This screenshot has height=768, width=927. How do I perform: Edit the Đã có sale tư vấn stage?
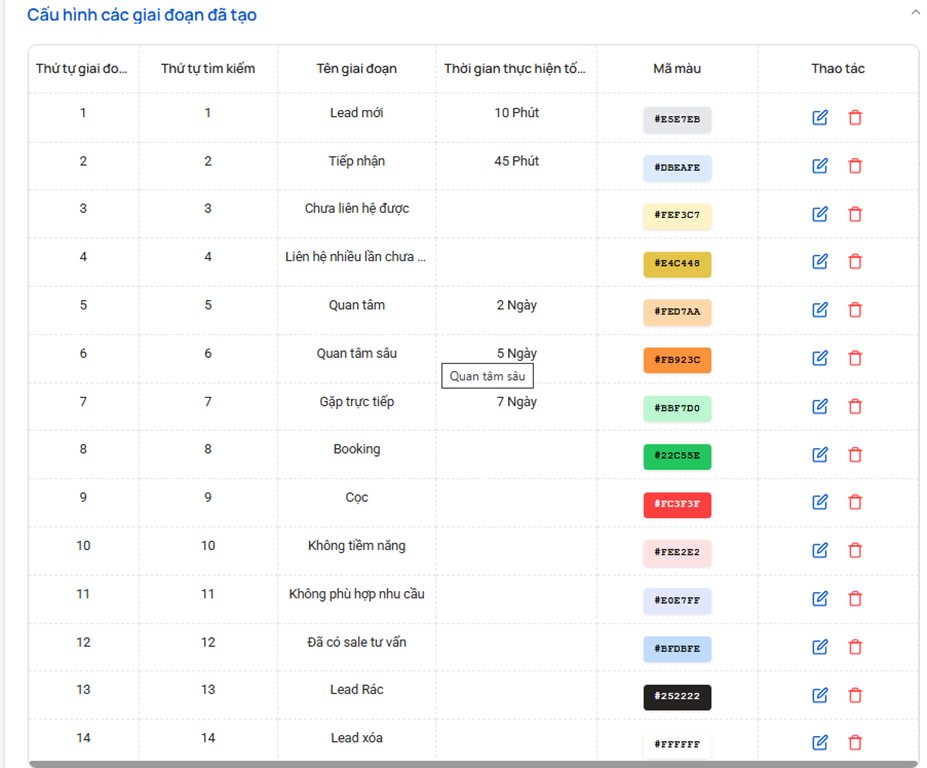click(x=819, y=647)
